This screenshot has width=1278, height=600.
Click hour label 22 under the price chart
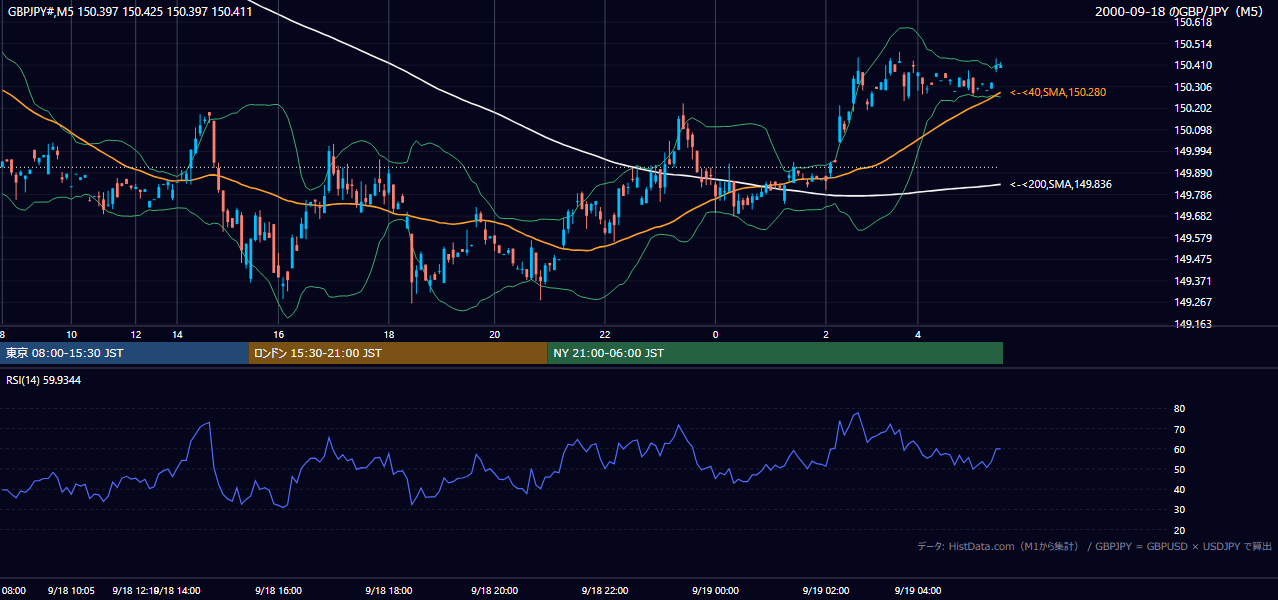pos(605,334)
